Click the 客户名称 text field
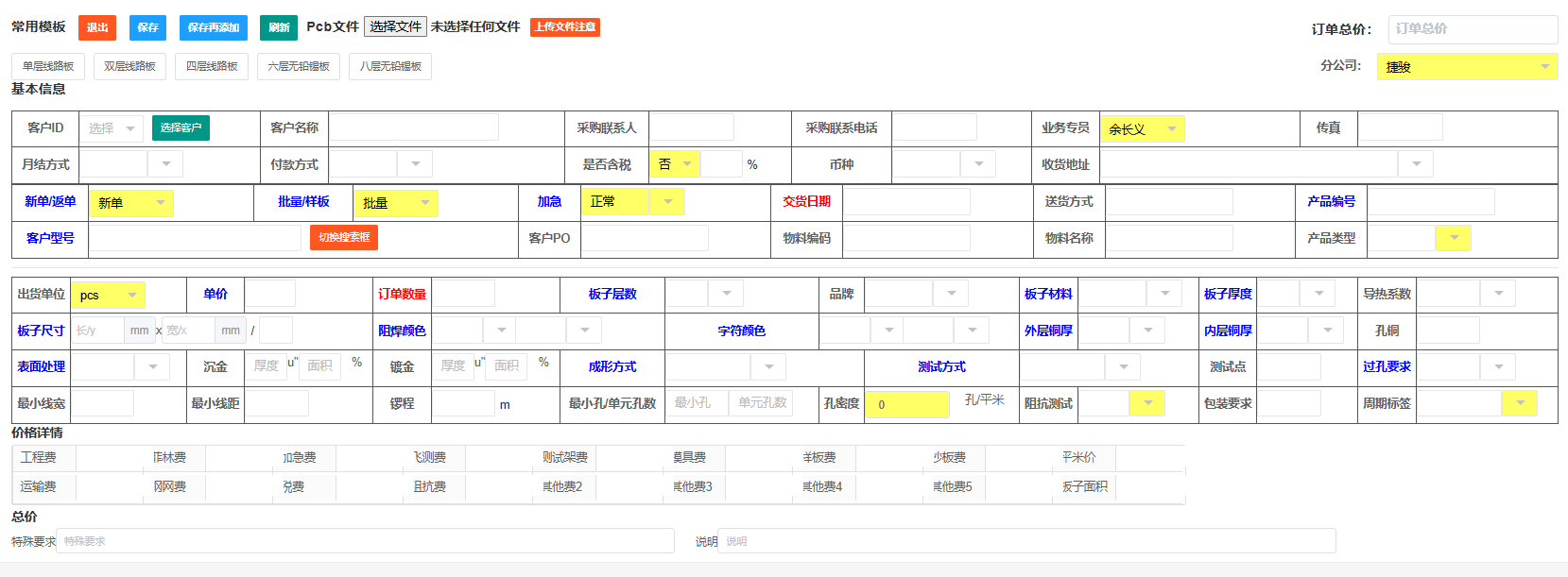The width and height of the screenshot is (1568, 577). [413, 127]
